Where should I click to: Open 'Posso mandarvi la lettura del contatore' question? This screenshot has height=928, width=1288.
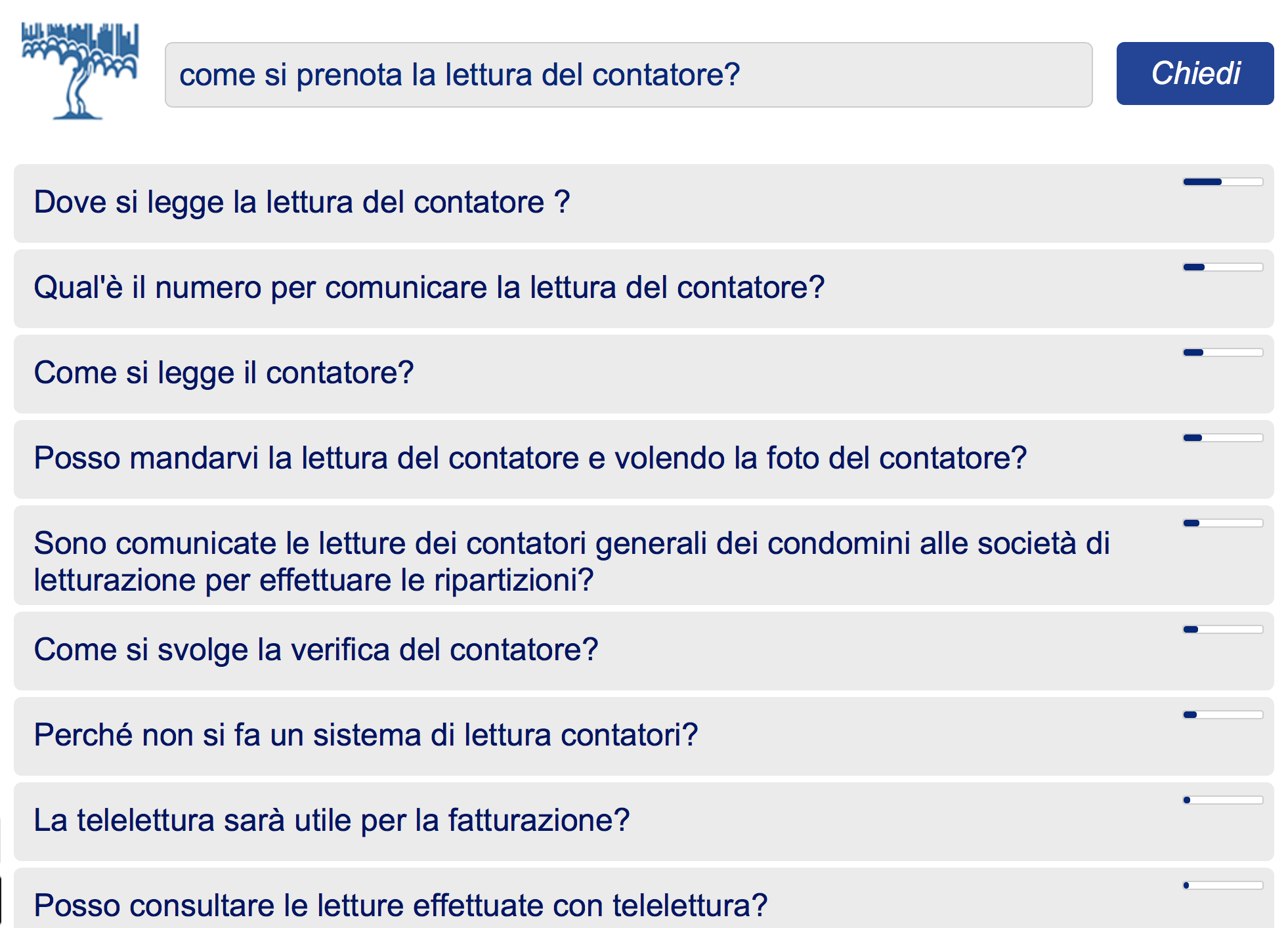point(530,458)
